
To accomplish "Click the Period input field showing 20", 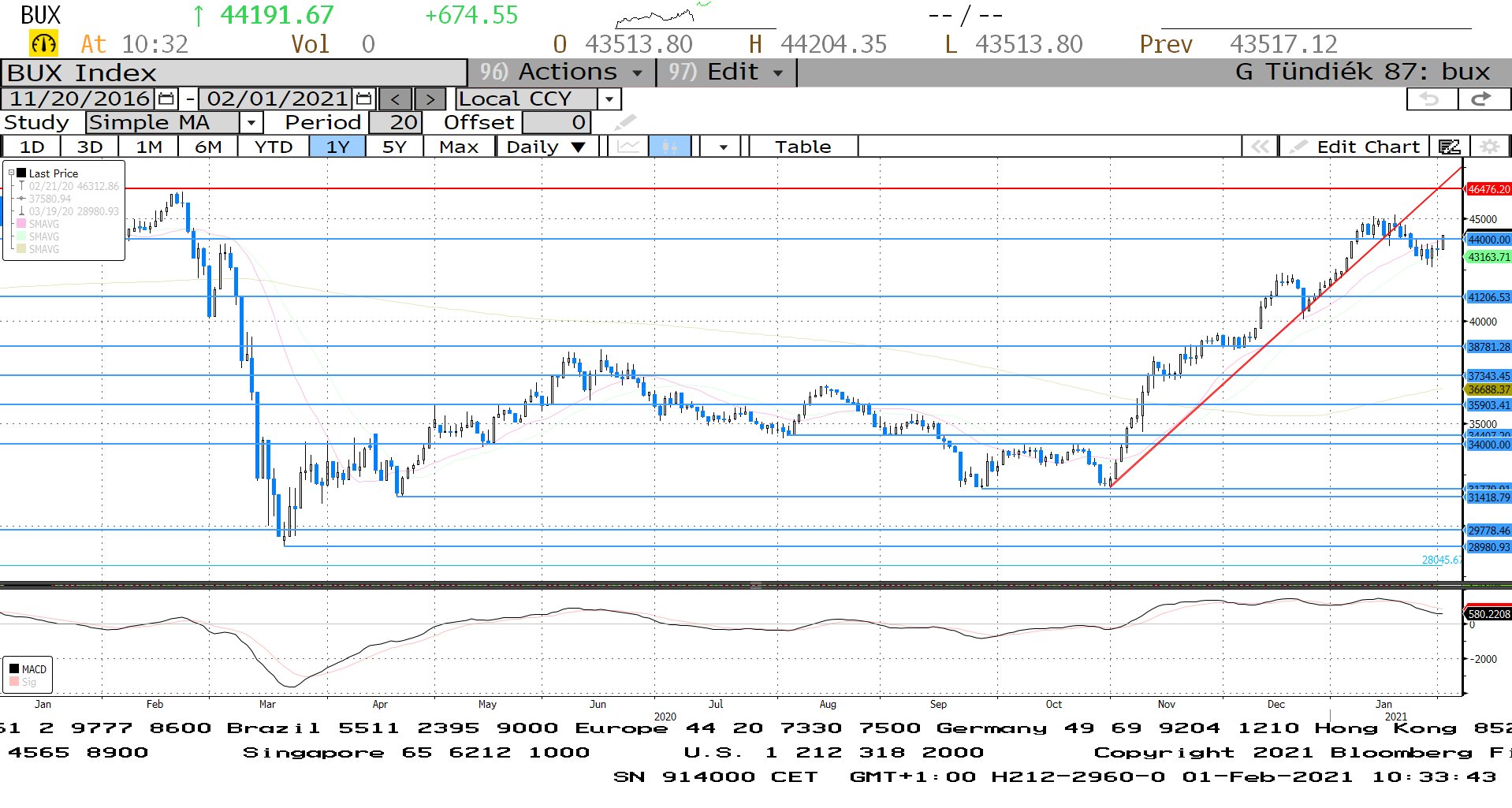I will (396, 122).
